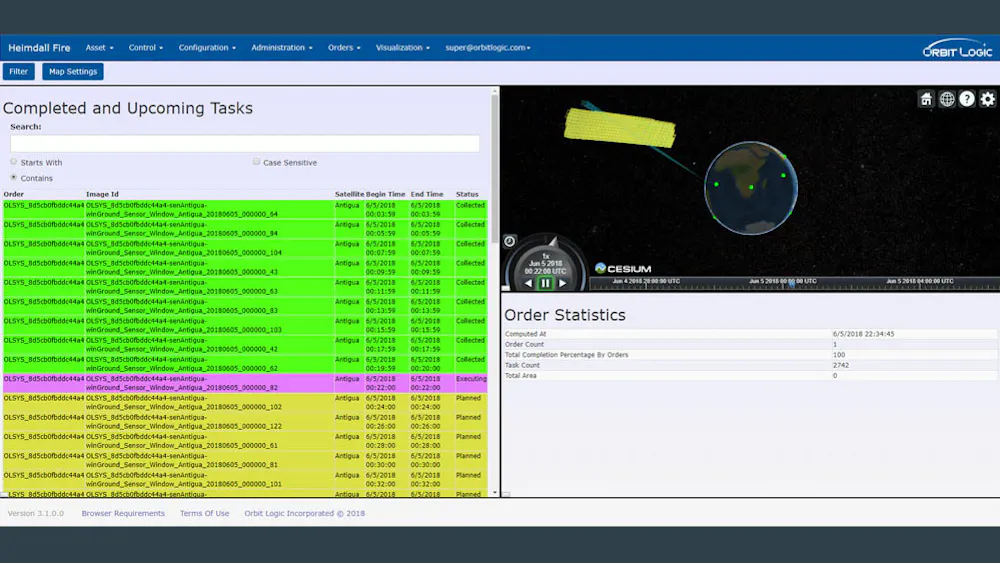Open Map Settings
Viewport: 1000px width, 563px height.
click(73, 71)
